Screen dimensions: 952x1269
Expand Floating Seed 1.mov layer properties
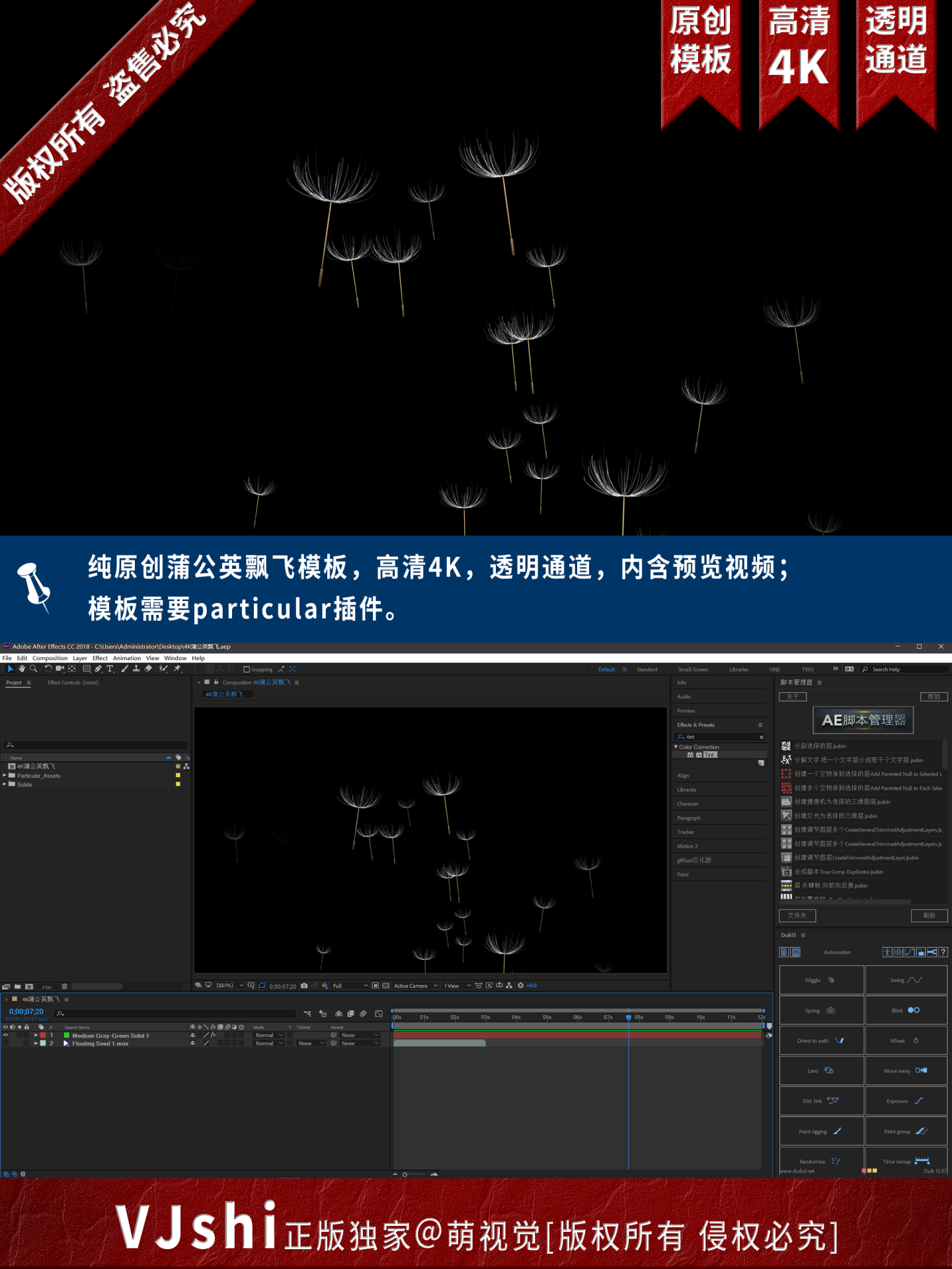36,1043
